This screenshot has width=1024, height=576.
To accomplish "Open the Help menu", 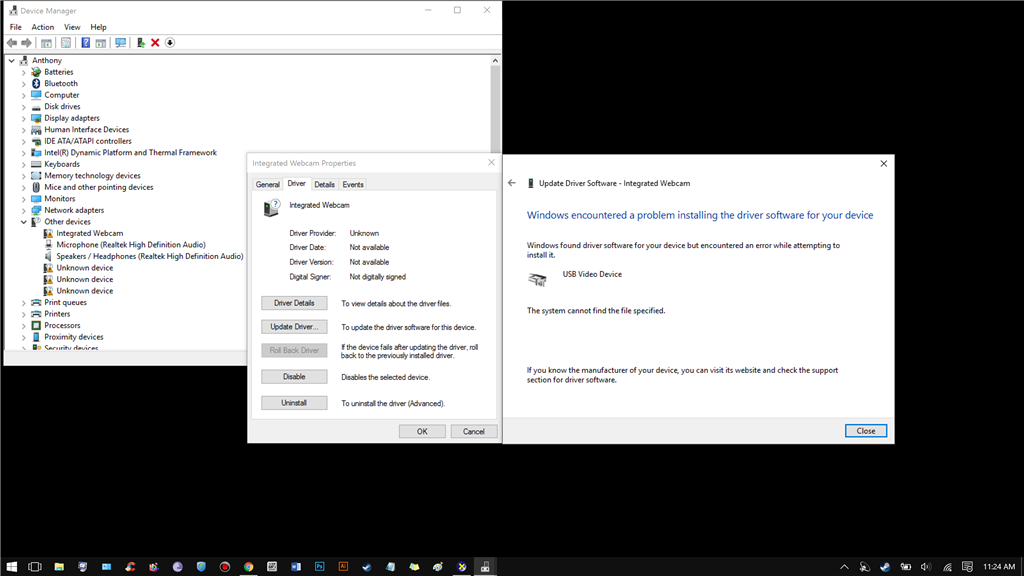I will [x=98, y=27].
